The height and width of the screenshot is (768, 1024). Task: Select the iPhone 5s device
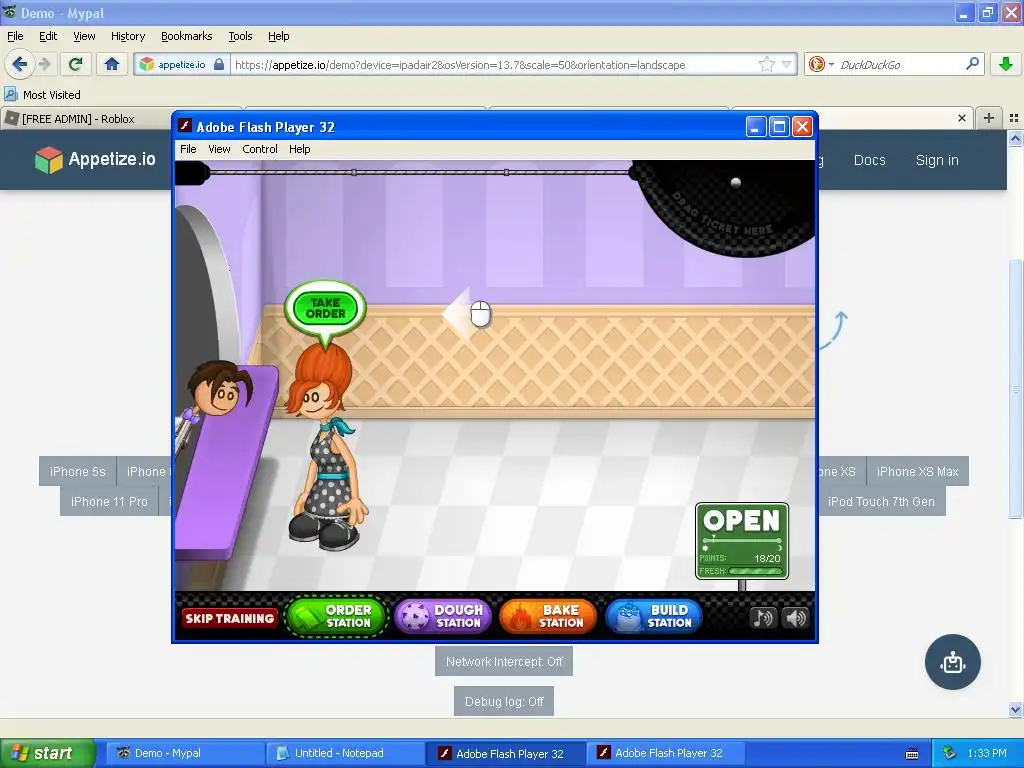[78, 471]
